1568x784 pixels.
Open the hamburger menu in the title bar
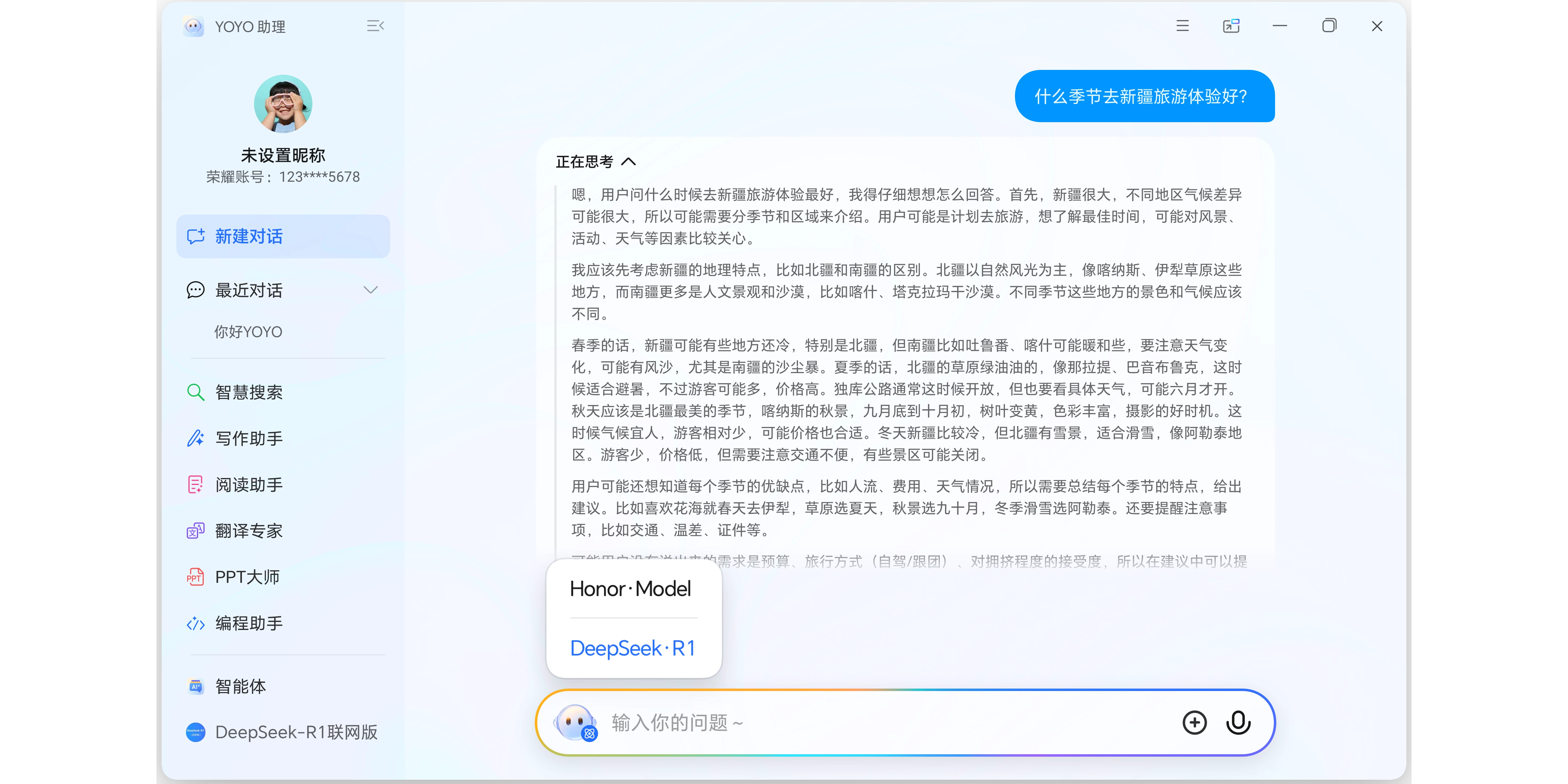click(1182, 26)
